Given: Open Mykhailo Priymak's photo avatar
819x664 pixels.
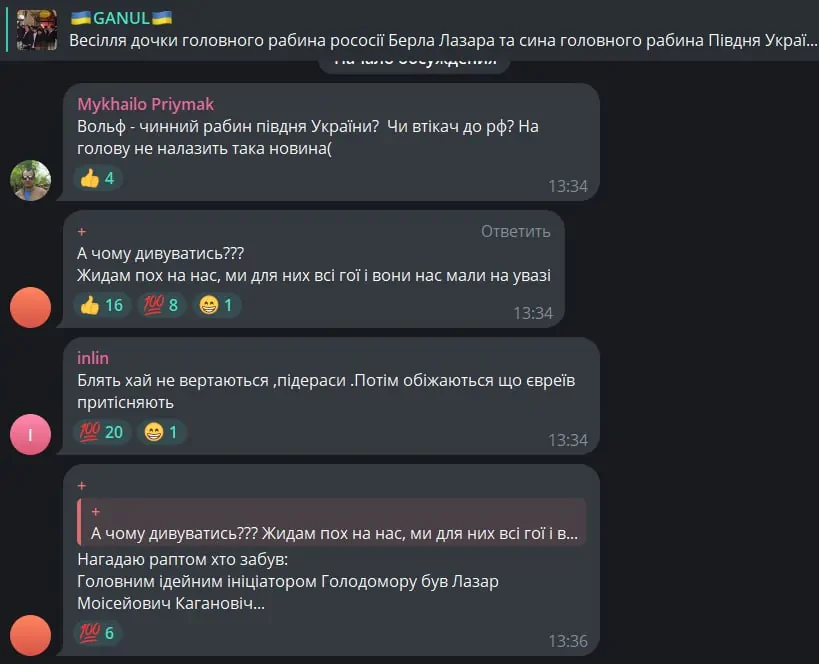Looking at the screenshot, I should [x=30, y=180].
